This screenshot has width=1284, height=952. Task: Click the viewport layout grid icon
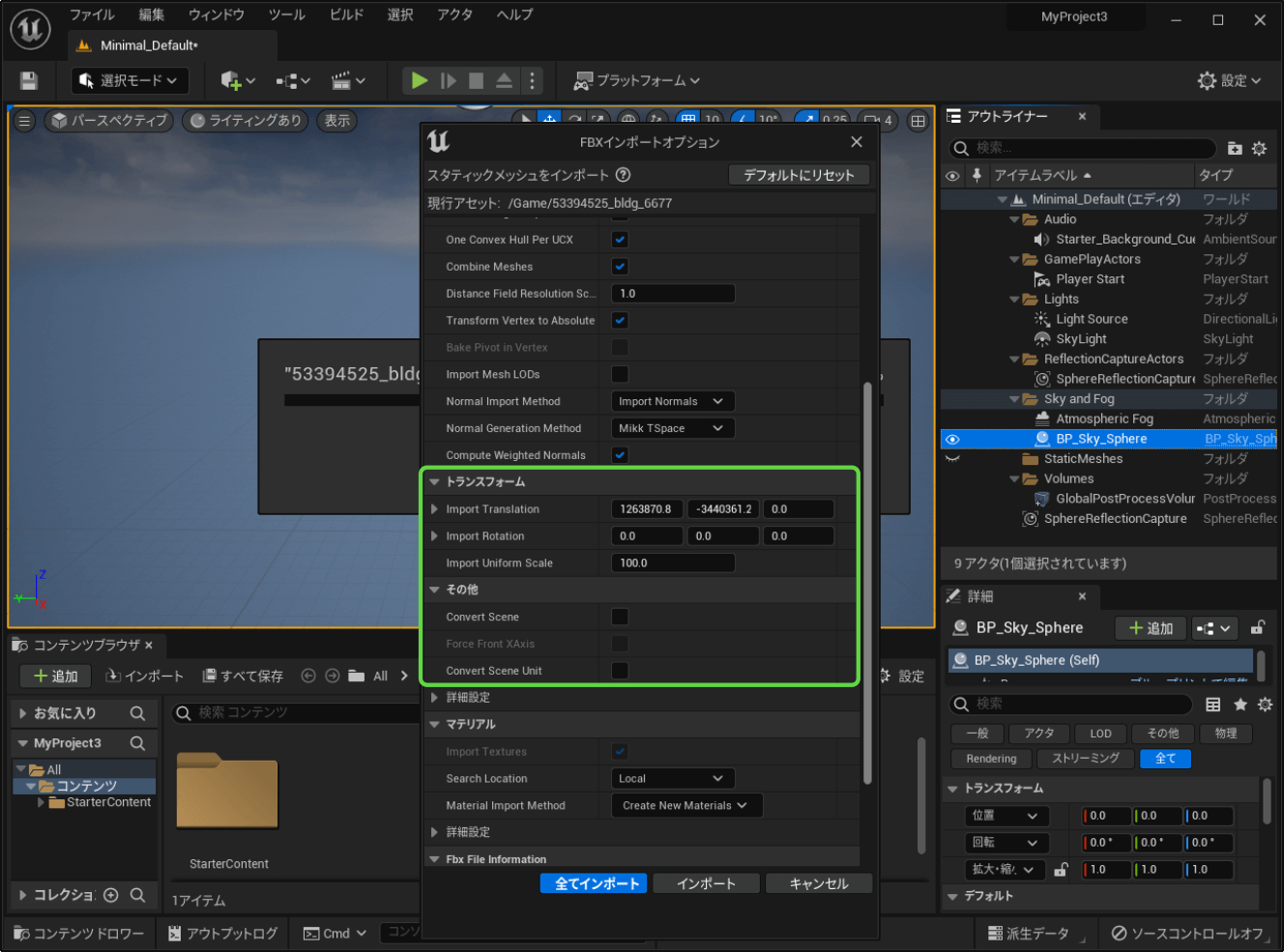point(918,121)
